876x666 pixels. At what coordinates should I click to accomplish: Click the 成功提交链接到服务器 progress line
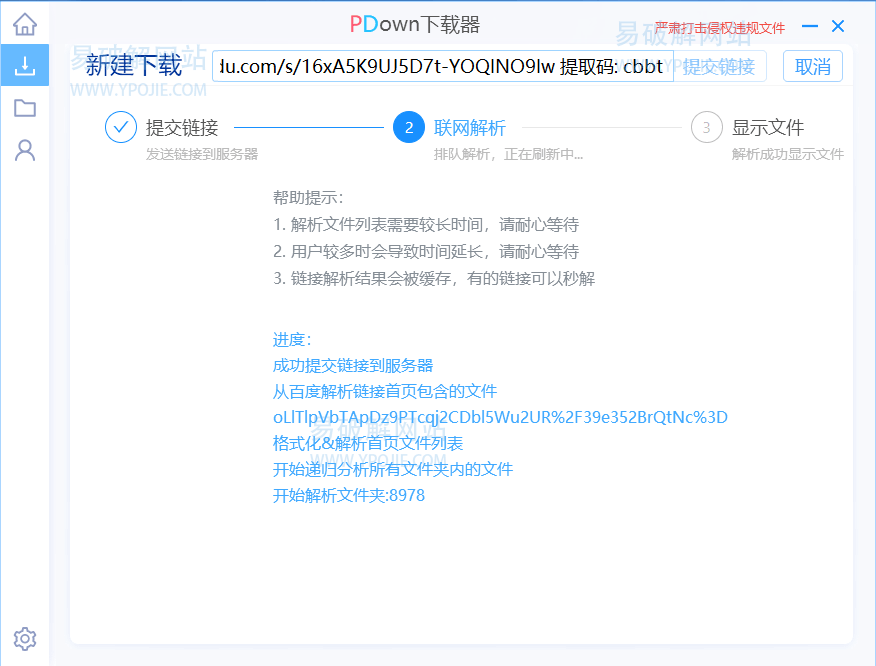pos(353,366)
